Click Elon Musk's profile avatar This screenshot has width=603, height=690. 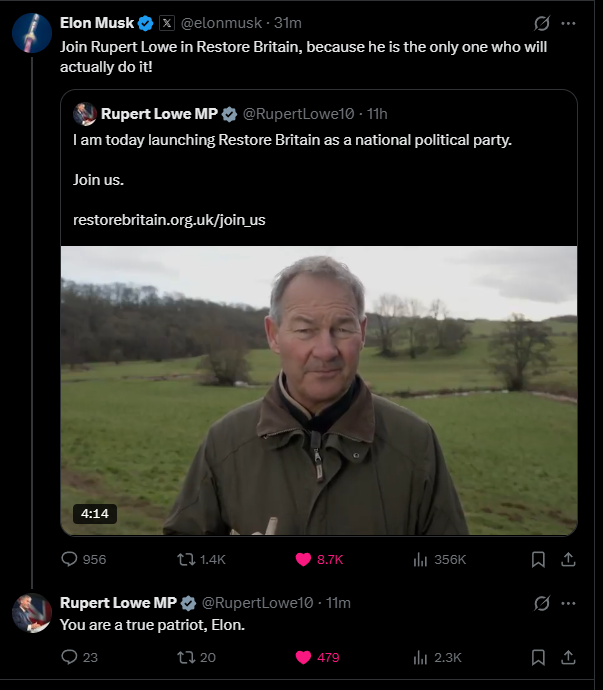click(32, 32)
